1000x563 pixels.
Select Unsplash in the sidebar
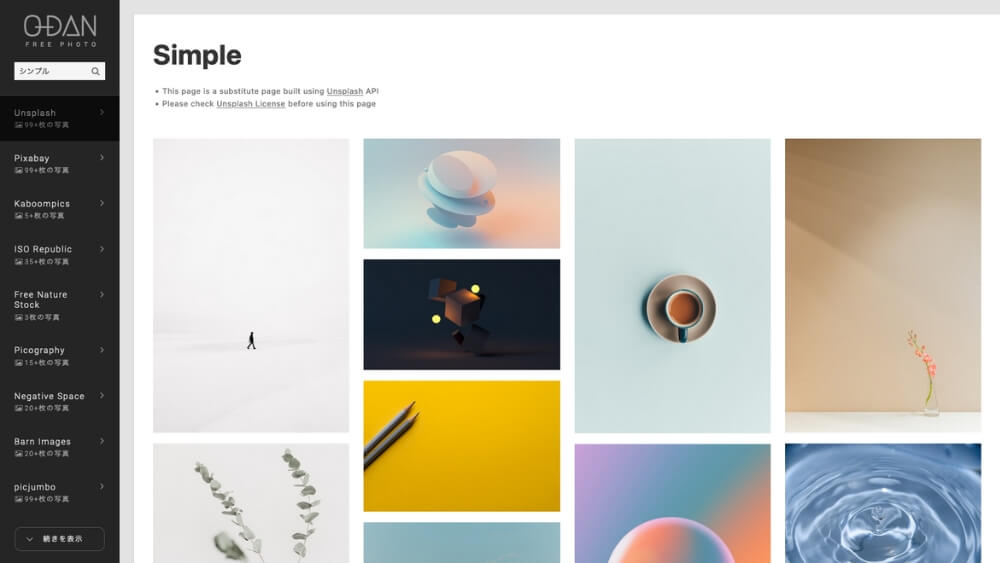click(59, 118)
